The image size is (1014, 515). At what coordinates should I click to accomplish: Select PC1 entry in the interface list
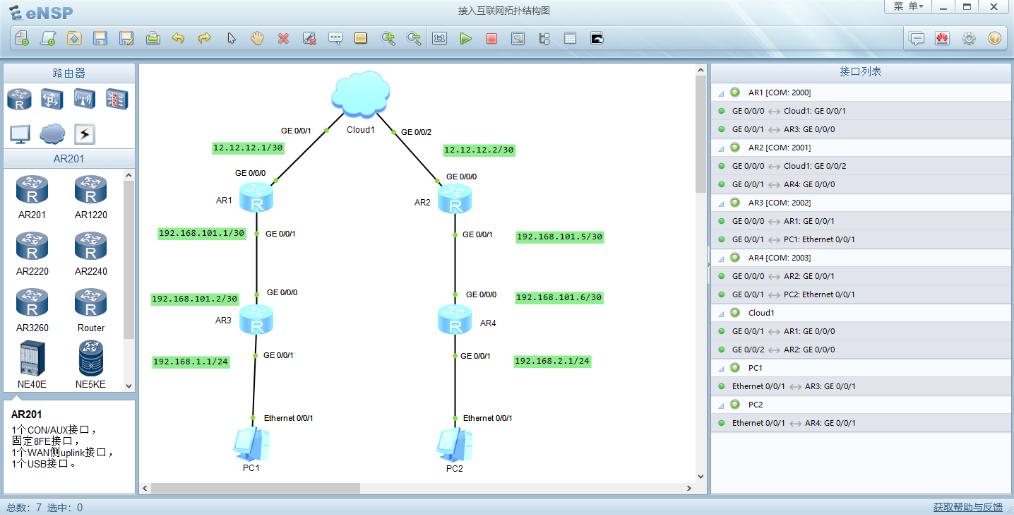755,368
